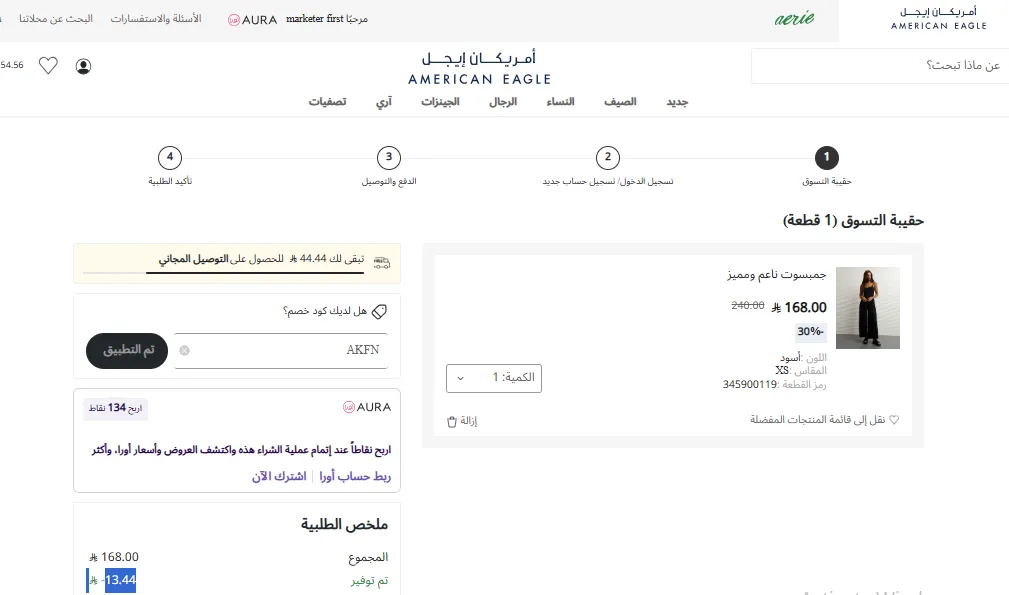The image size is (1009, 595).
Task: Open the الجينزات menu
Action: [440, 102]
